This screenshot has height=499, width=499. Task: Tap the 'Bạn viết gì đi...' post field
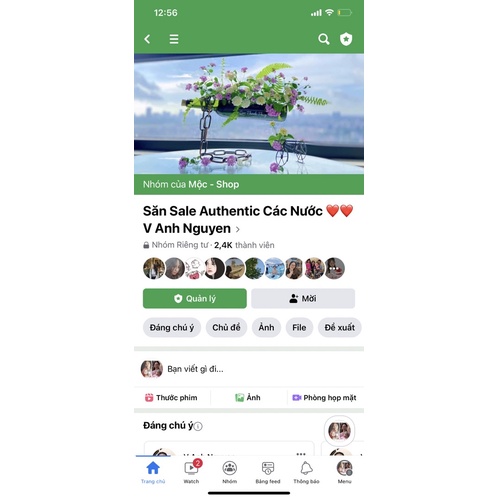pos(249,369)
